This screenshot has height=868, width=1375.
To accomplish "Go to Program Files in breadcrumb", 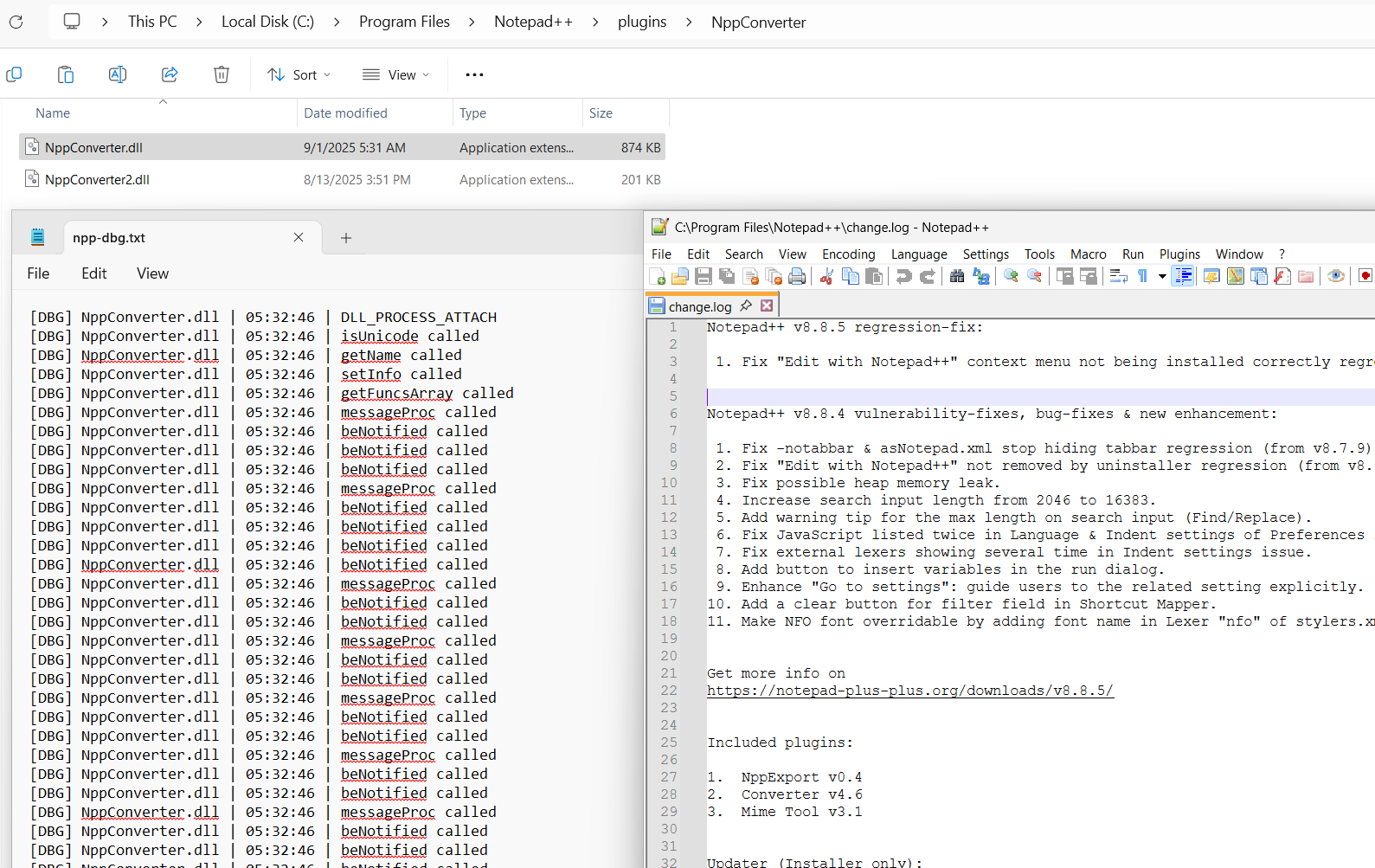I will click(404, 22).
